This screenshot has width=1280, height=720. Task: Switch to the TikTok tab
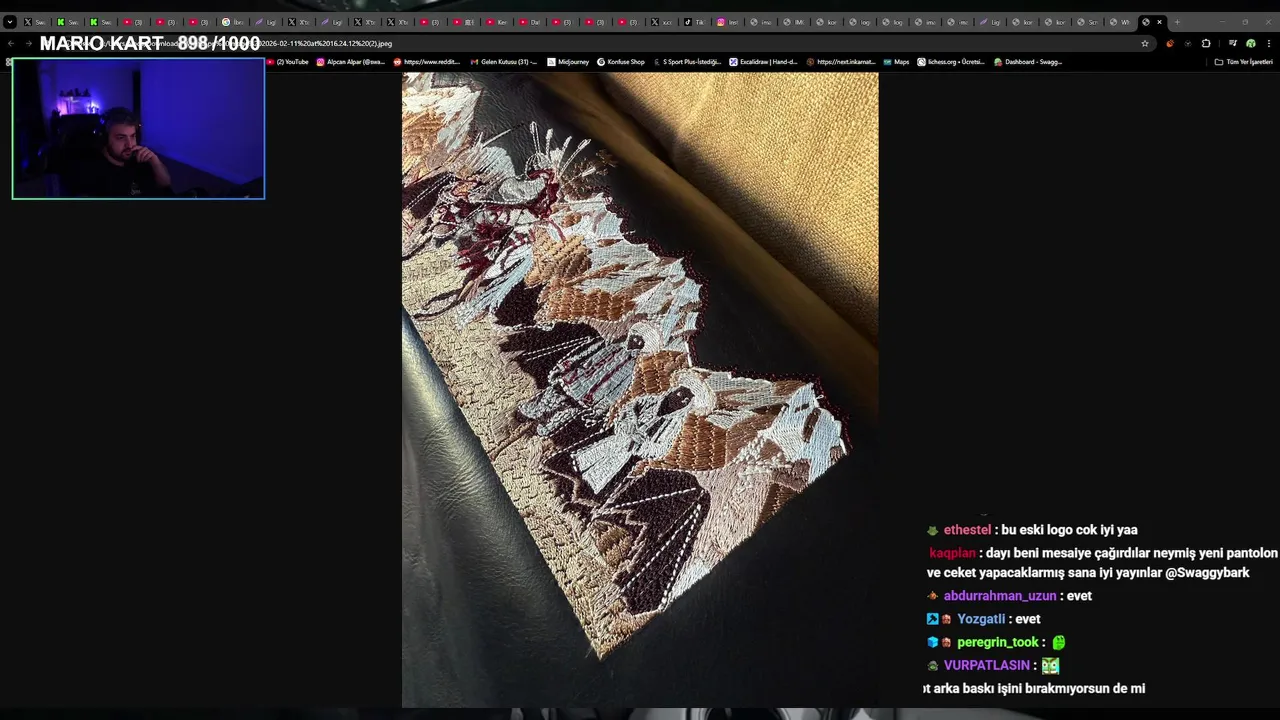pos(694,22)
